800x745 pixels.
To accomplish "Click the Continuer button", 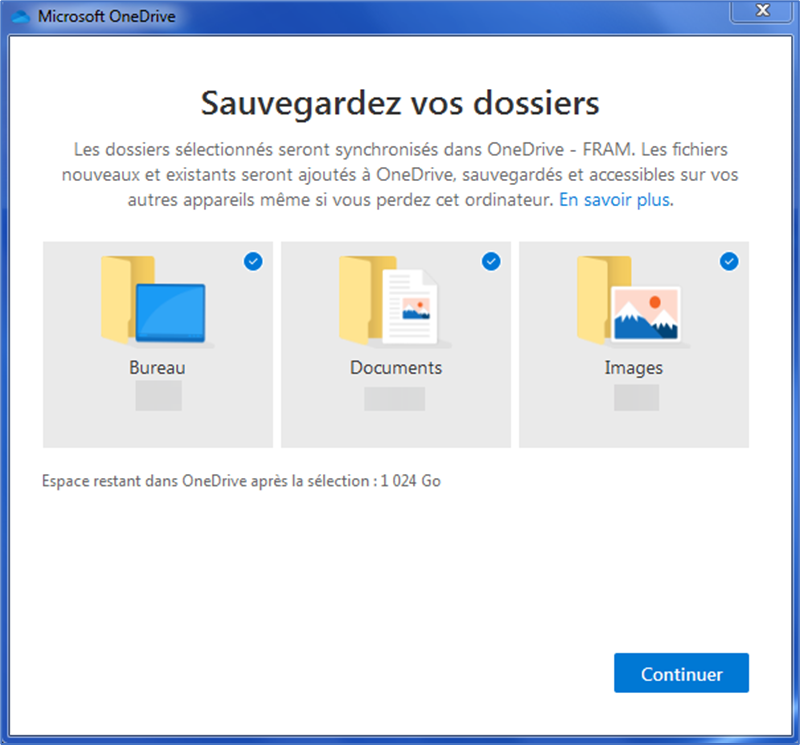I will coord(681,673).
